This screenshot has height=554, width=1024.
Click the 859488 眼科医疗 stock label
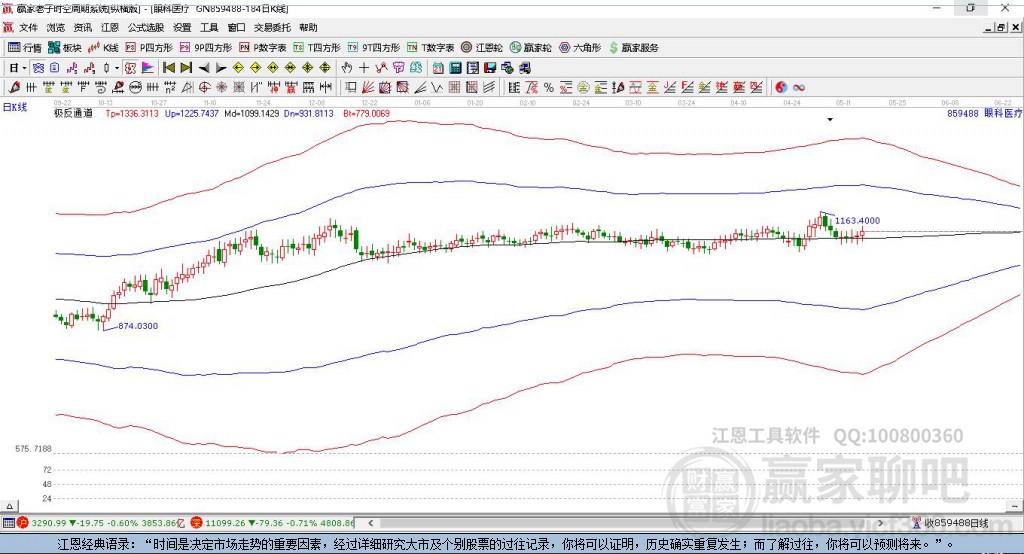click(x=984, y=113)
